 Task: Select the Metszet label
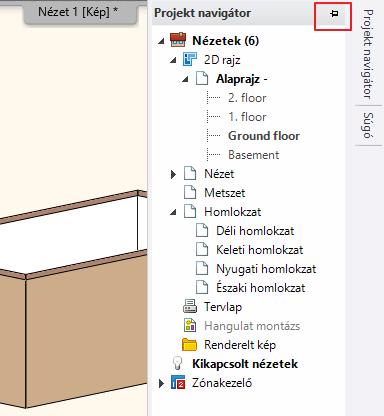coord(225,193)
